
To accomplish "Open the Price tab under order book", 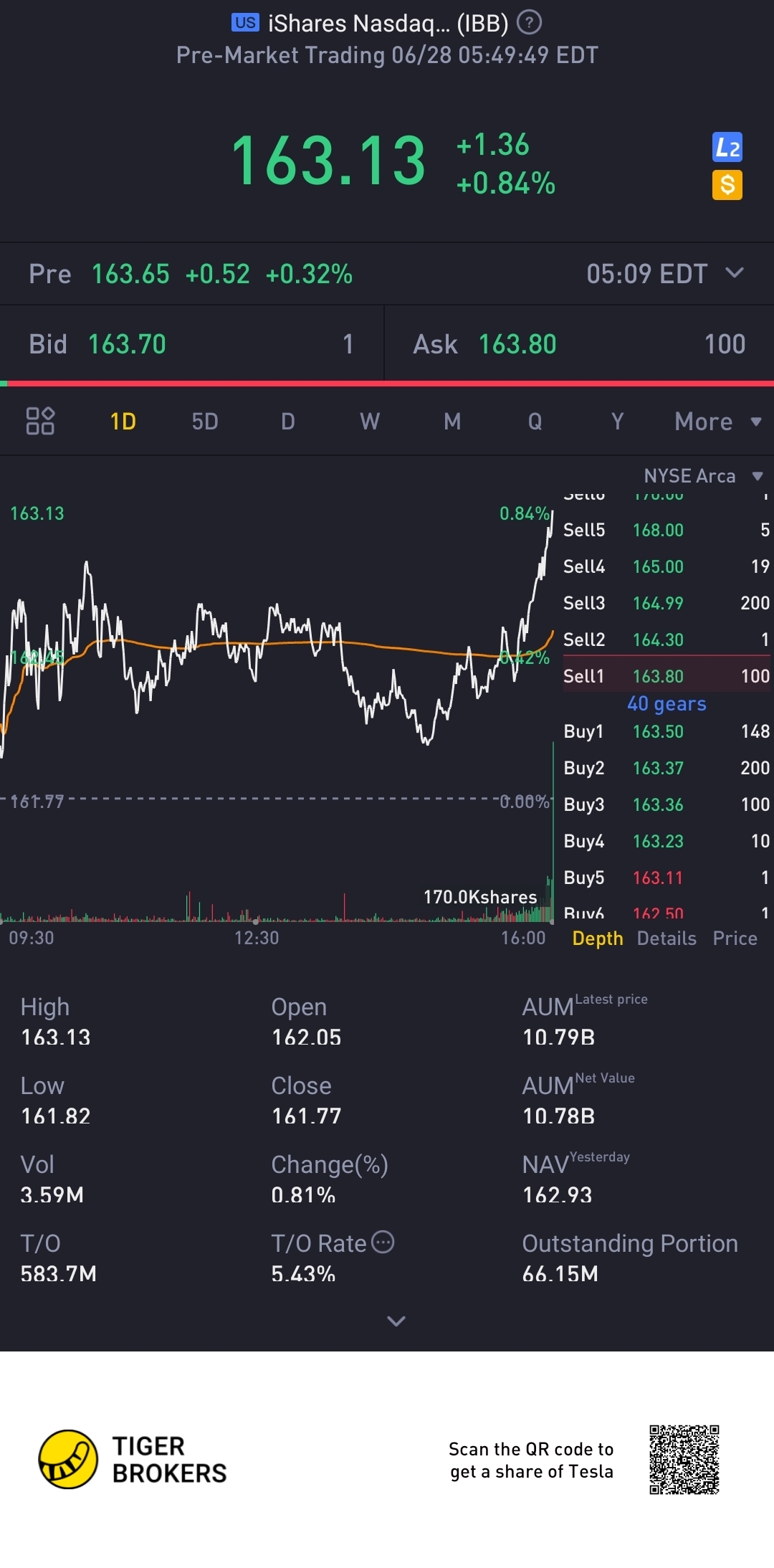I will pyautogui.click(x=735, y=939).
